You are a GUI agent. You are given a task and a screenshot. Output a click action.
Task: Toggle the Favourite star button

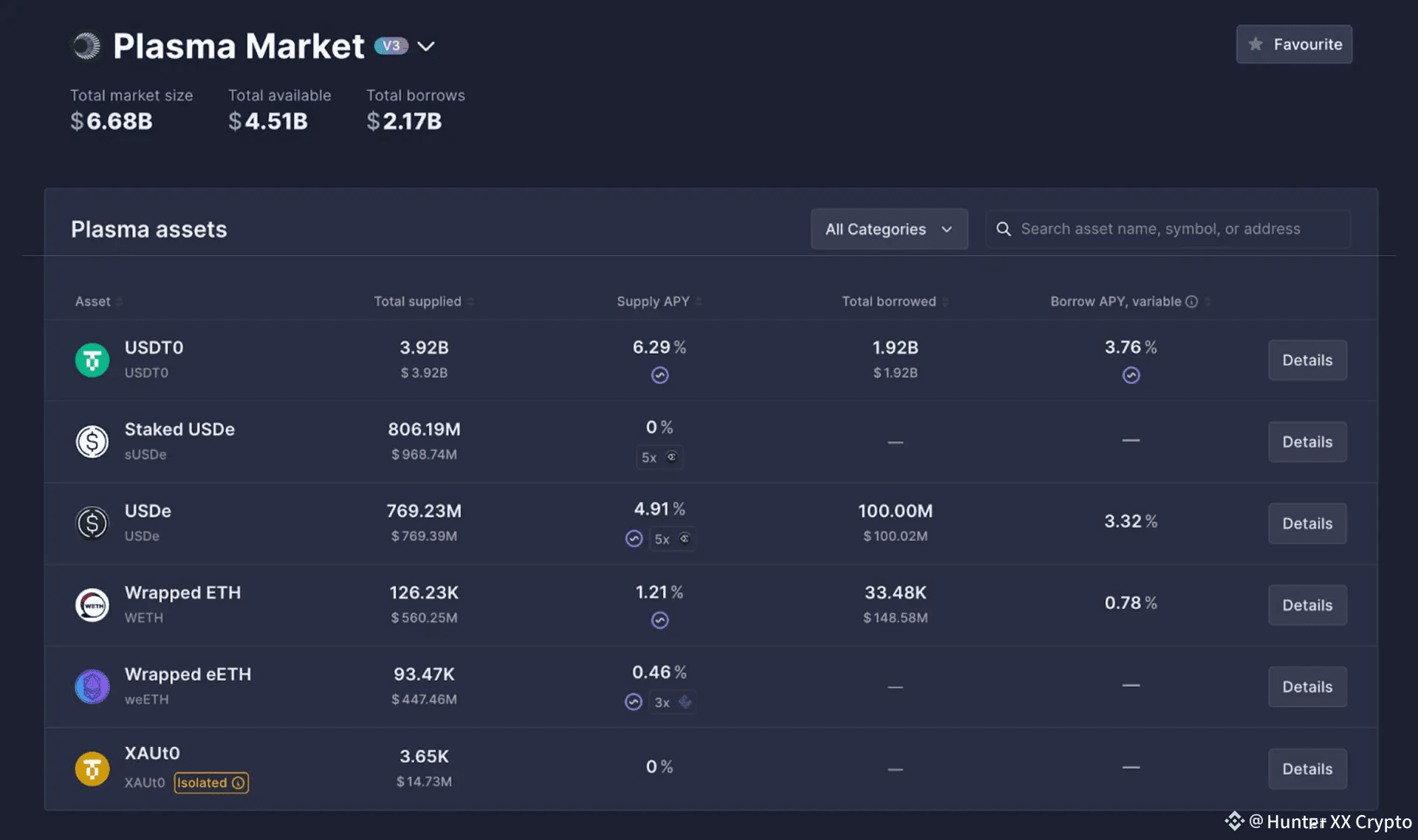[x=1294, y=44]
